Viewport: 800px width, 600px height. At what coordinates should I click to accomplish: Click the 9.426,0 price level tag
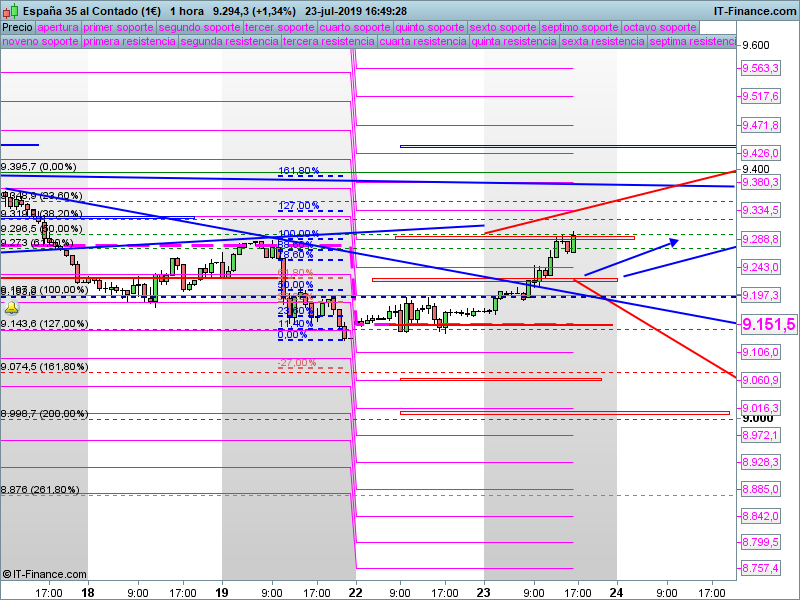(x=760, y=153)
